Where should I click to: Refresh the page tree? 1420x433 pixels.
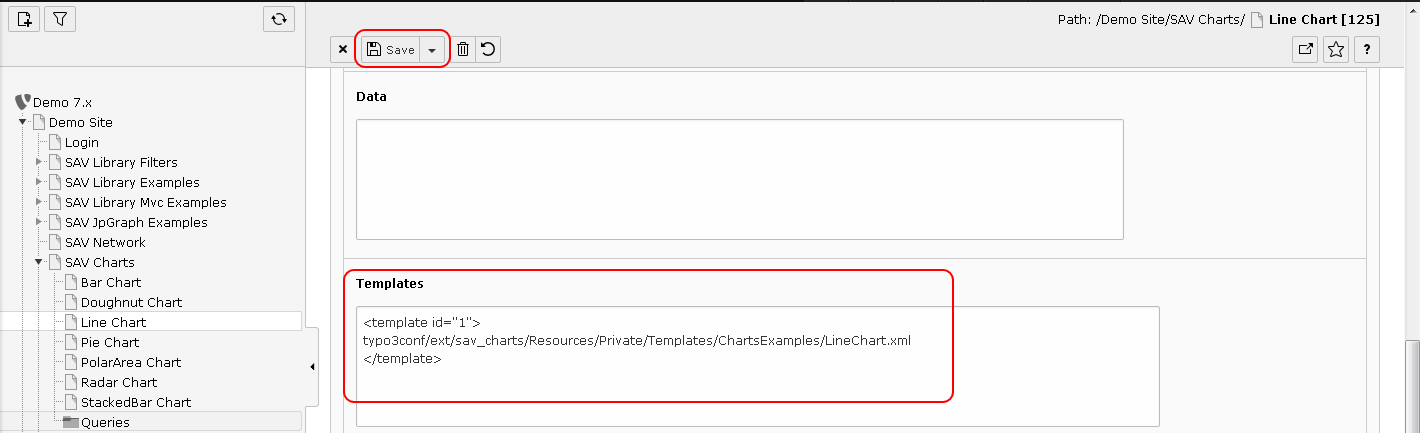coord(279,18)
